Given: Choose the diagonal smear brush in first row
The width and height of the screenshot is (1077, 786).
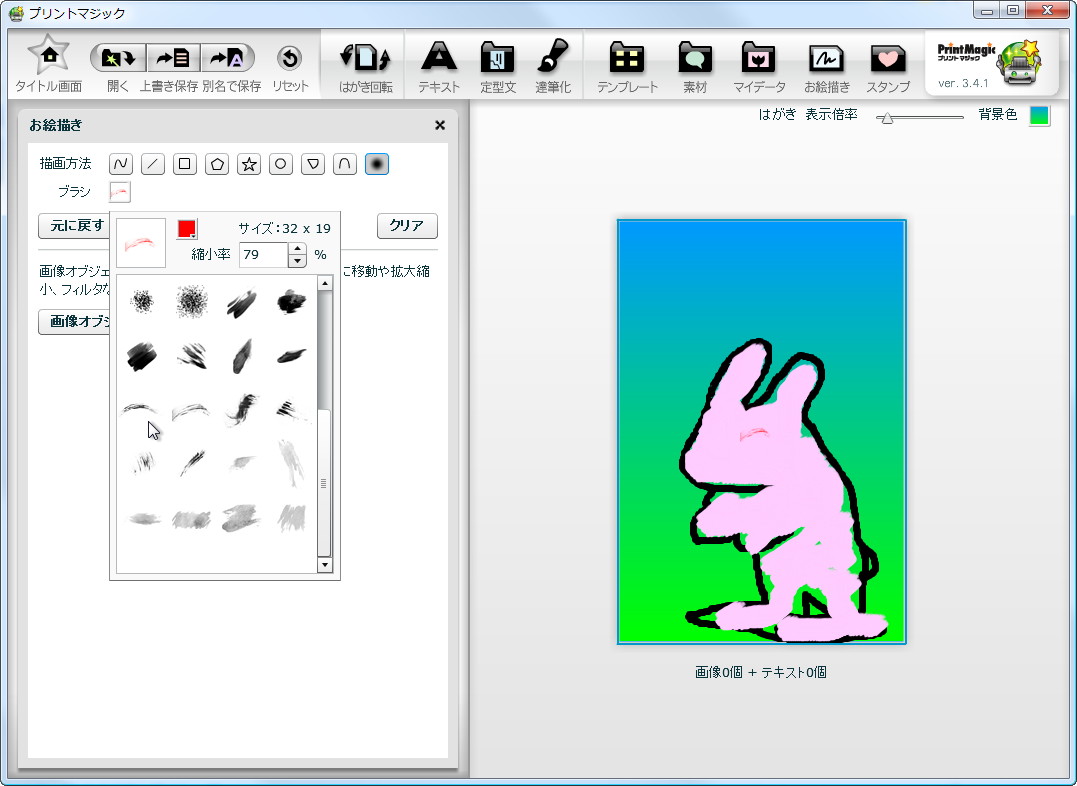Looking at the screenshot, I should click(x=241, y=304).
